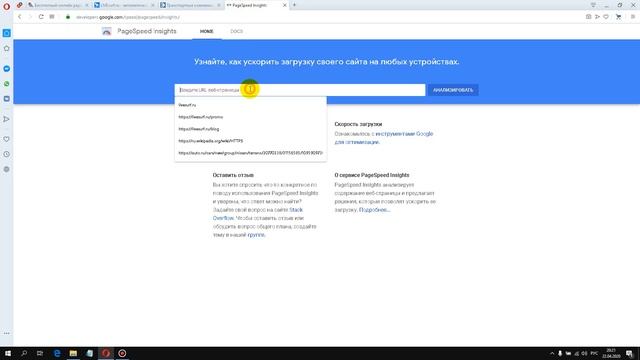
Task: Open the Opera main menu
Action: coord(6,6)
